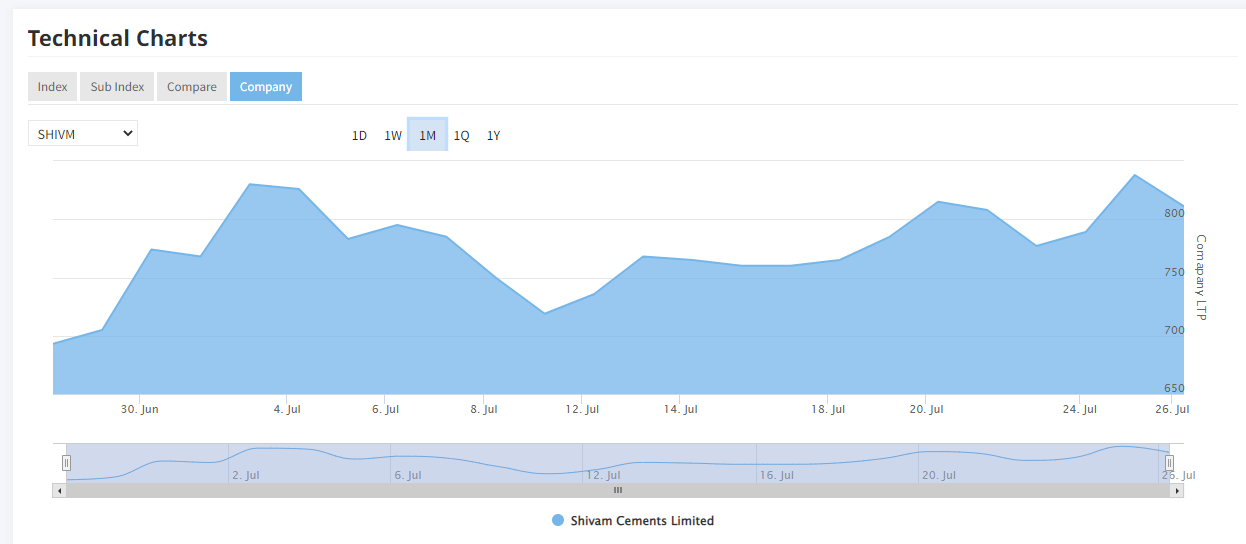The width and height of the screenshot is (1246, 544).
Task: Grab the navigator's right range handle
Action: (1169, 463)
